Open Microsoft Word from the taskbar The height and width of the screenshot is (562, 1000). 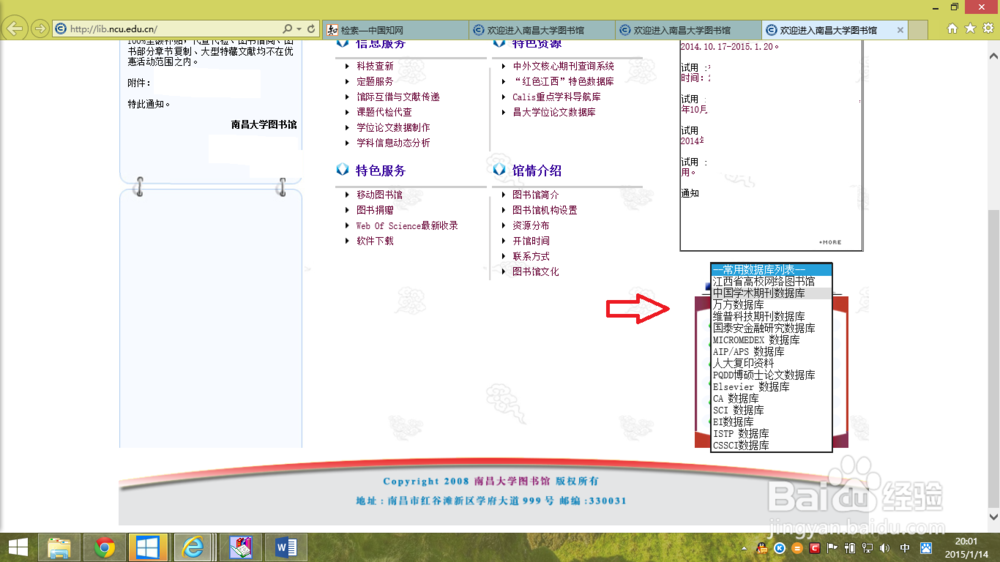(286, 547)
